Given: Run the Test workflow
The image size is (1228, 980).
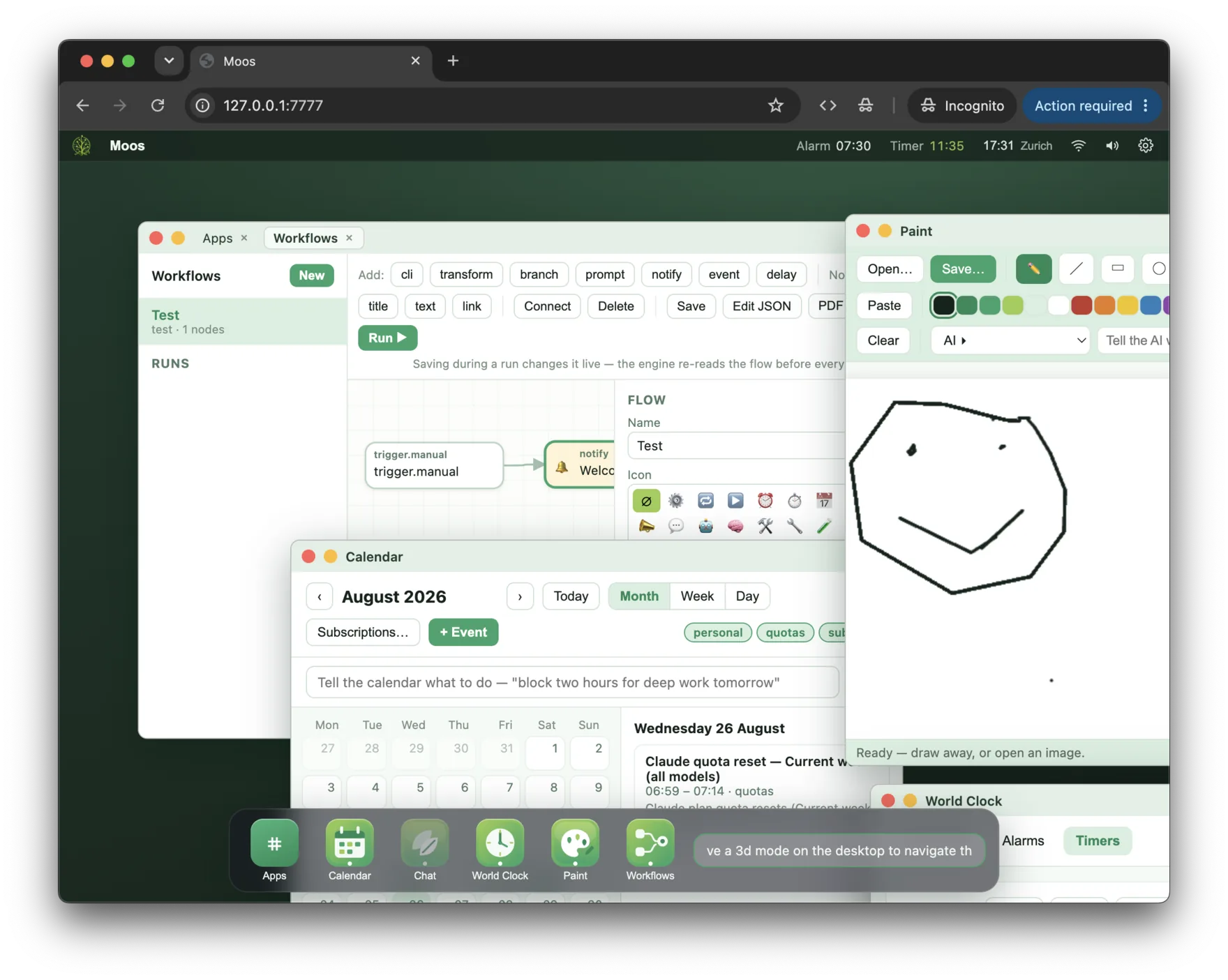Looking at the screenshot, I should pos(387,338).
